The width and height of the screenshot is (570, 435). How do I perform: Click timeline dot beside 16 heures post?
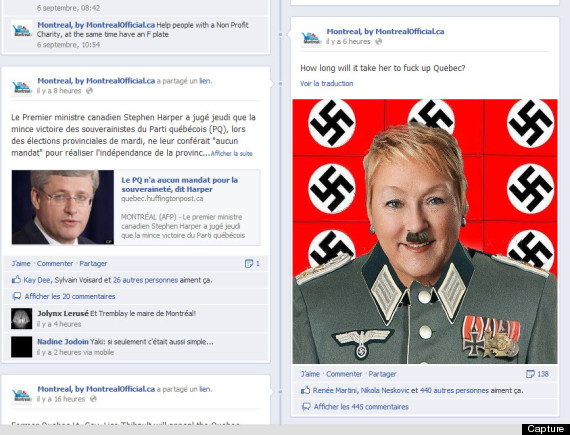tap(280, 392)
